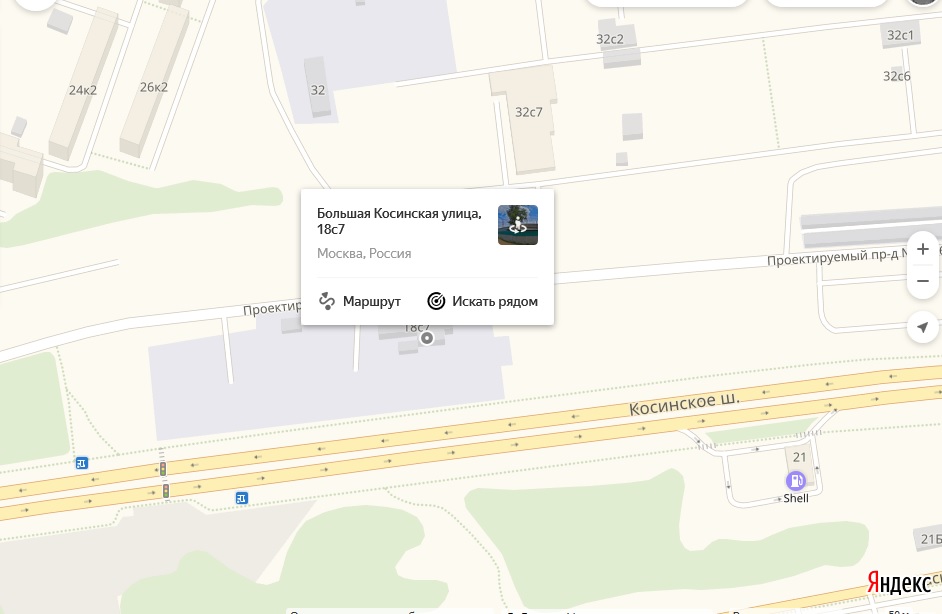The height and width of the screenshot is (614, 942).
Task: Click the lower traffic light icon
Action: click(166, 491)
